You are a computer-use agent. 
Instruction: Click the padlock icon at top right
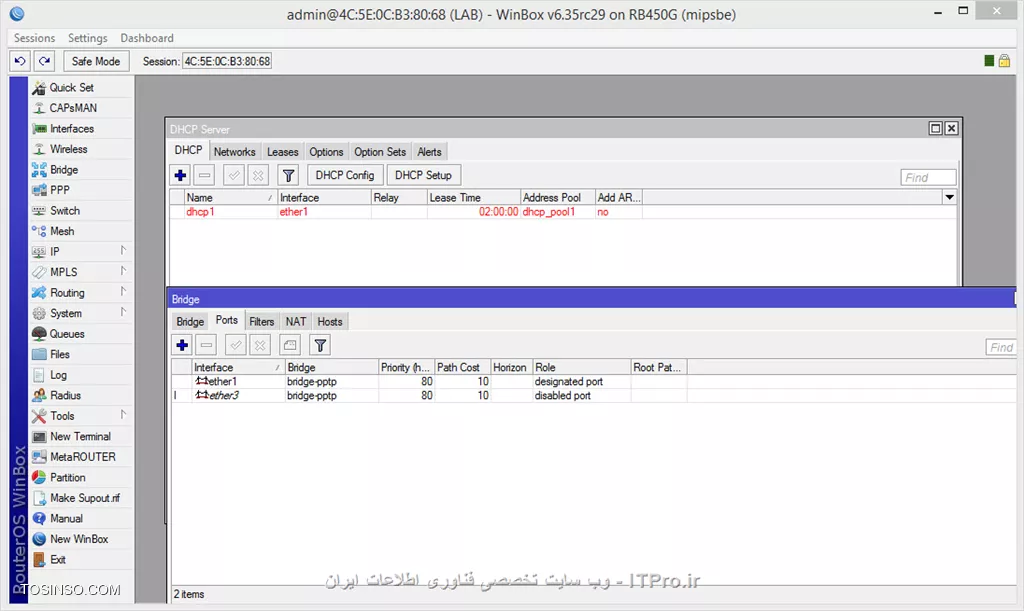[1004, 61]
